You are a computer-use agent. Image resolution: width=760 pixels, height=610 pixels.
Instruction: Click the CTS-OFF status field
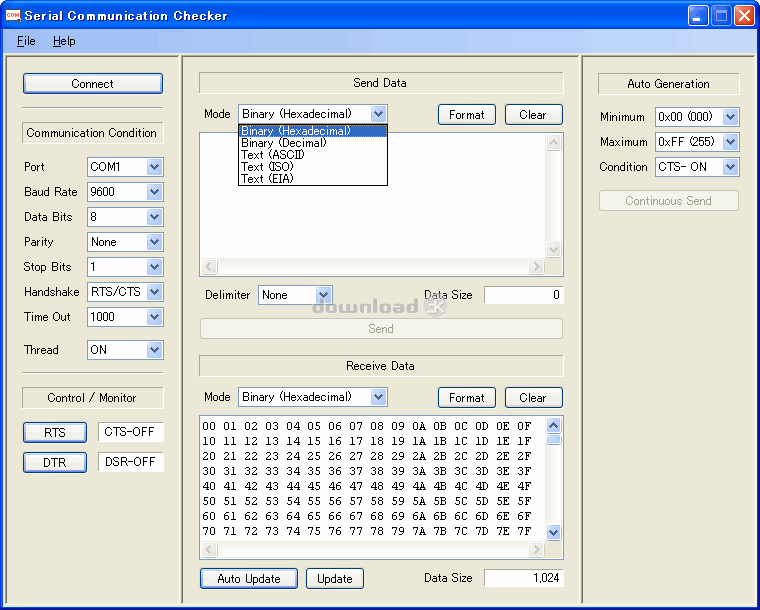pos(130,432)
